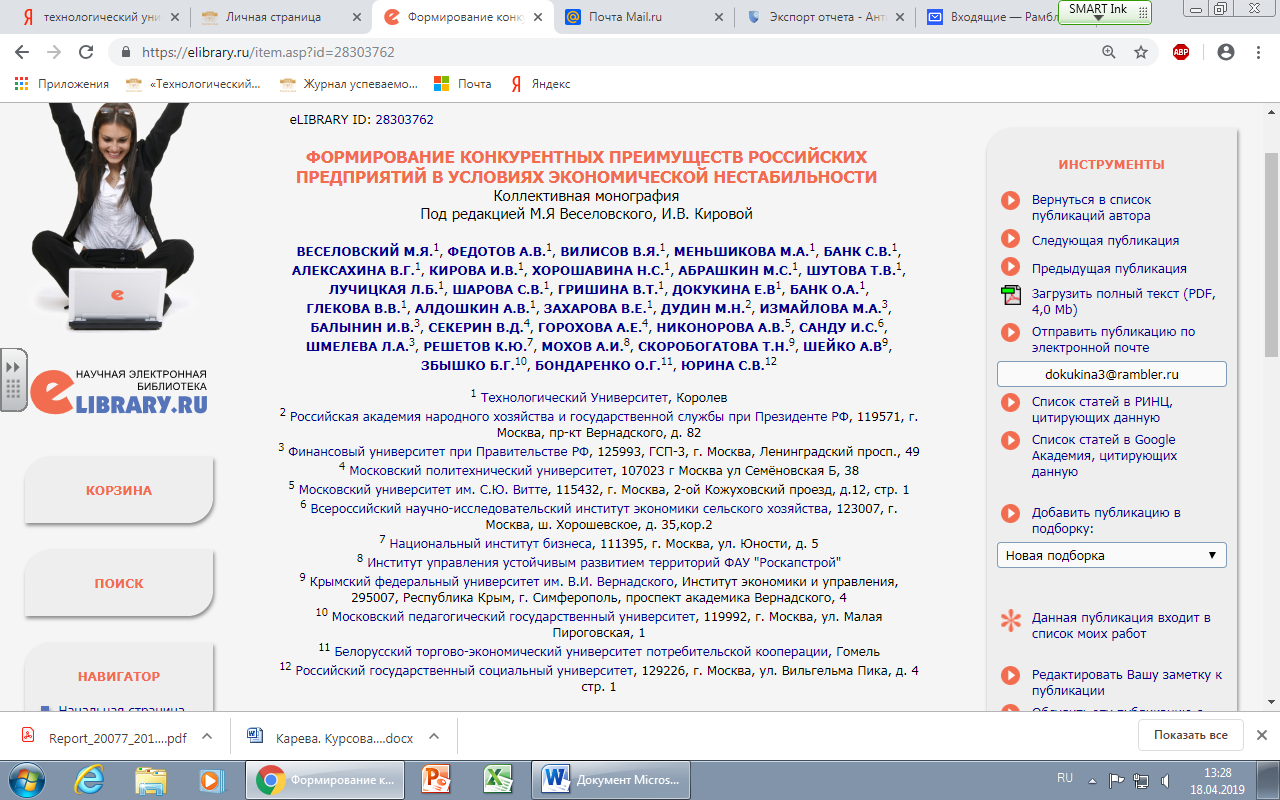Open the «Технологический... bookmark
This screenshot has width=1280, height=800.
tap(193, 84)
